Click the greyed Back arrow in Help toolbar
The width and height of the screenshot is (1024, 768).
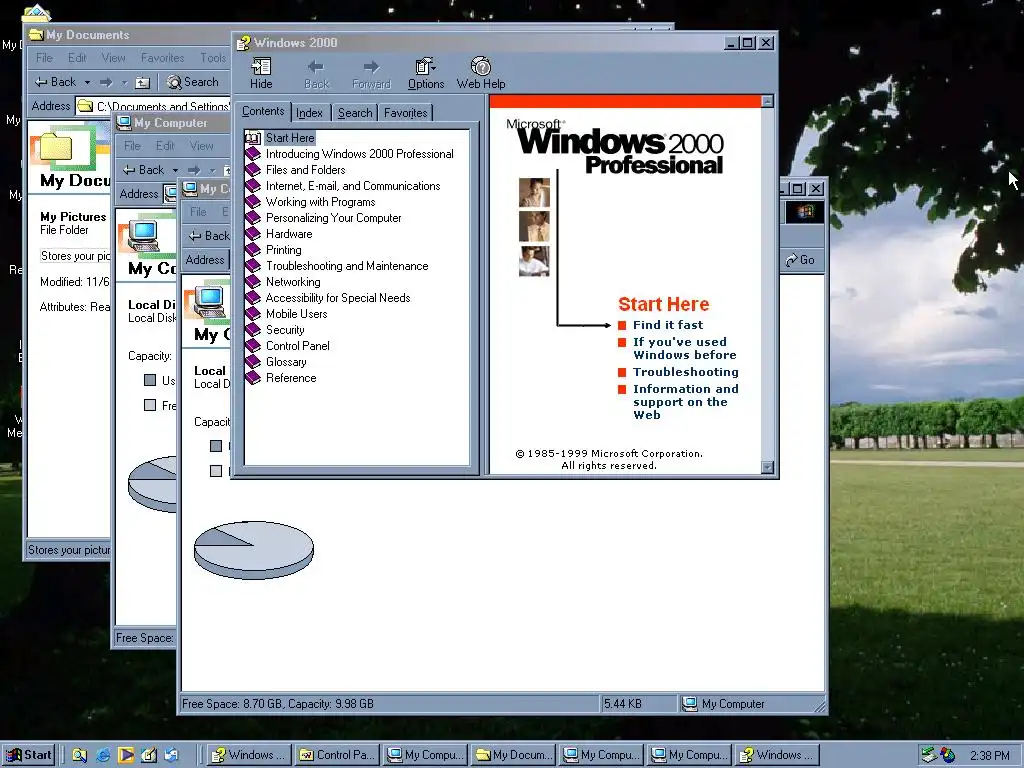pyautogui.click(x=316, y=67)
